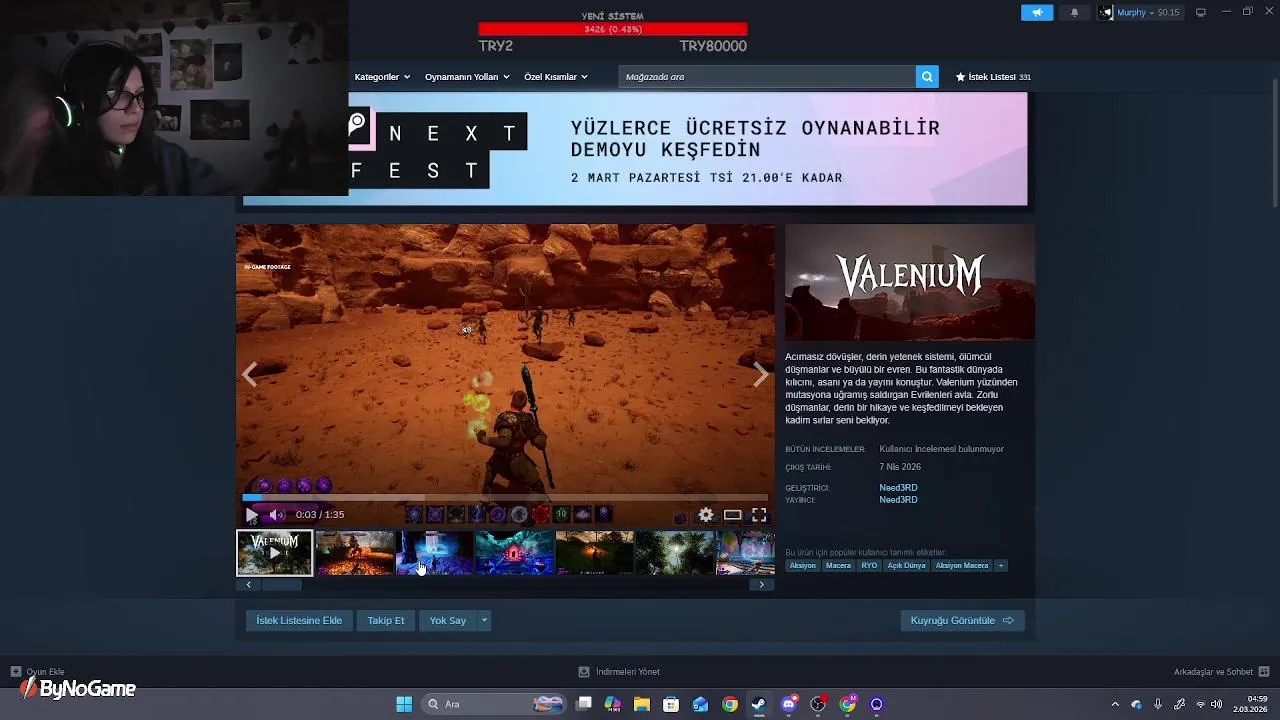This screenshot has width=1280, height=720.
Task: Click the Valenium game logo image
Action: tap(910, 282)
